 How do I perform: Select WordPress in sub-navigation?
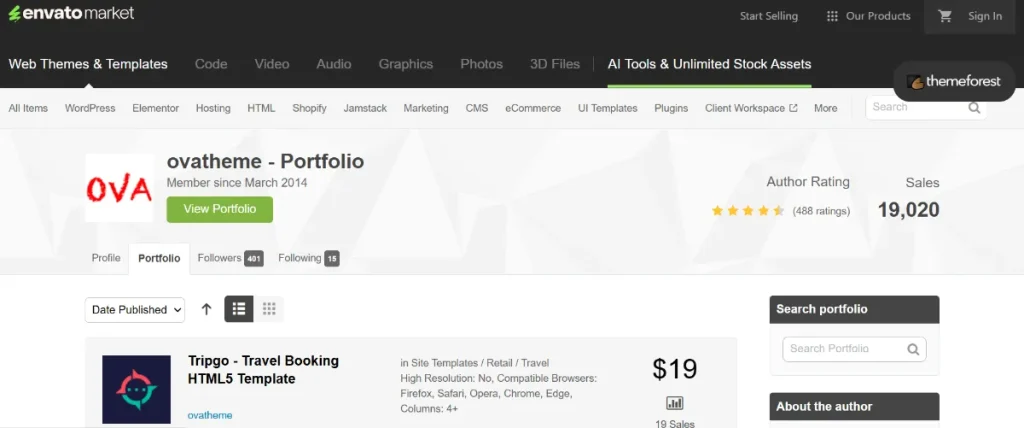90,108
